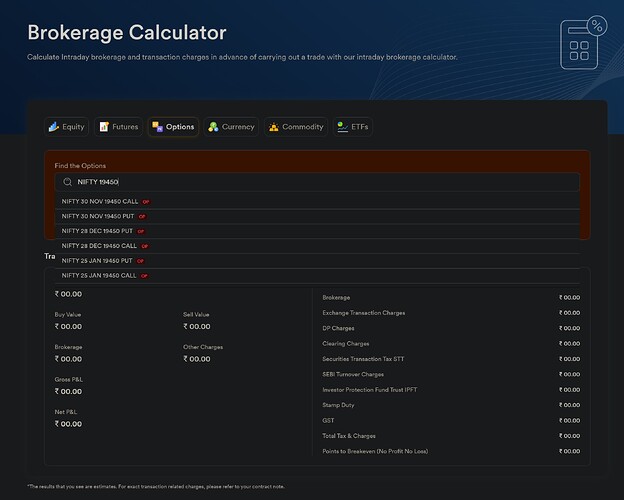Click the search magnifier icon
624x500 pixels.
tap(68, 182)
